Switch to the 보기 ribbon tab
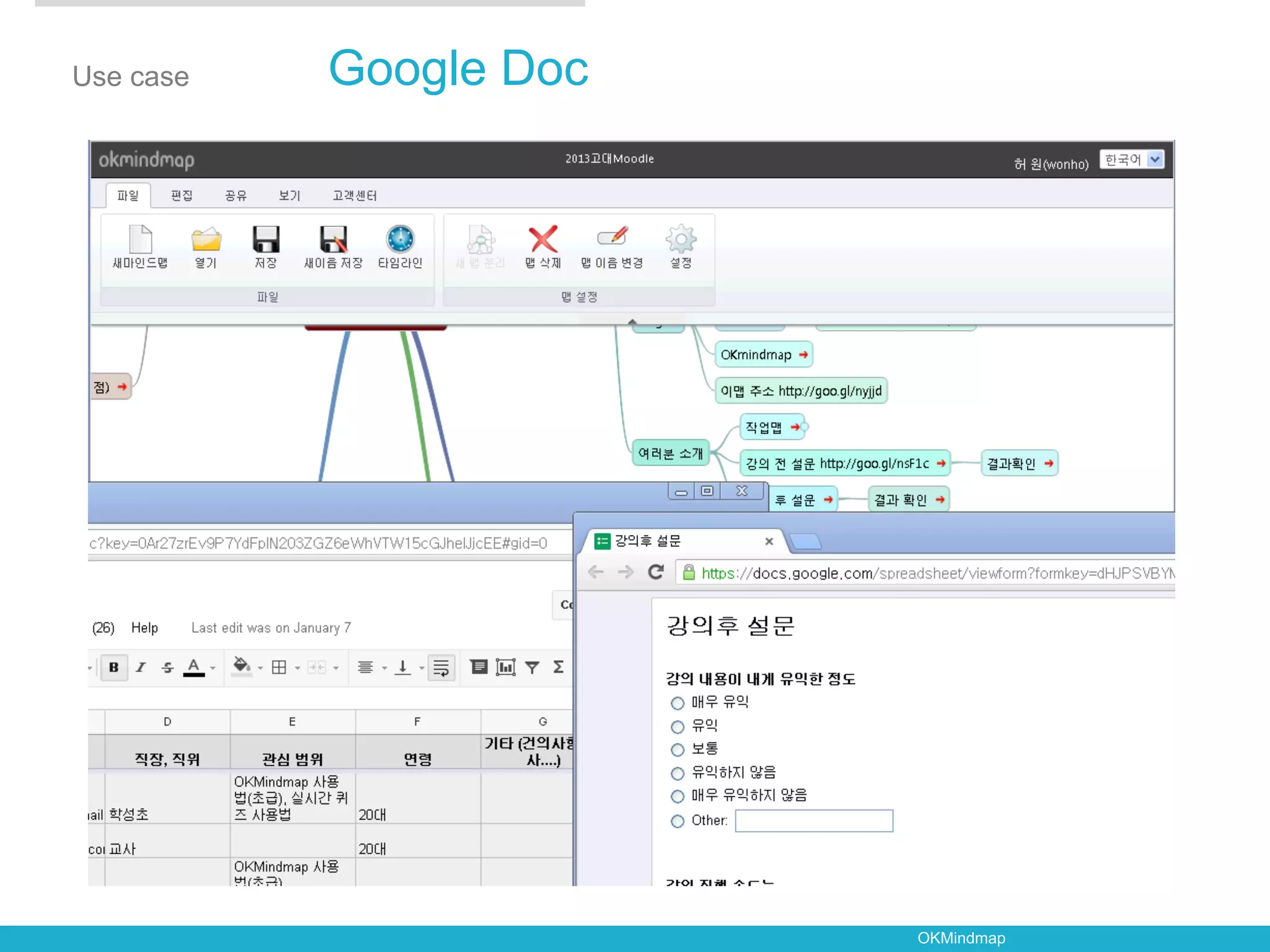This screenshot has width=1270, height=952. (290, 196)
